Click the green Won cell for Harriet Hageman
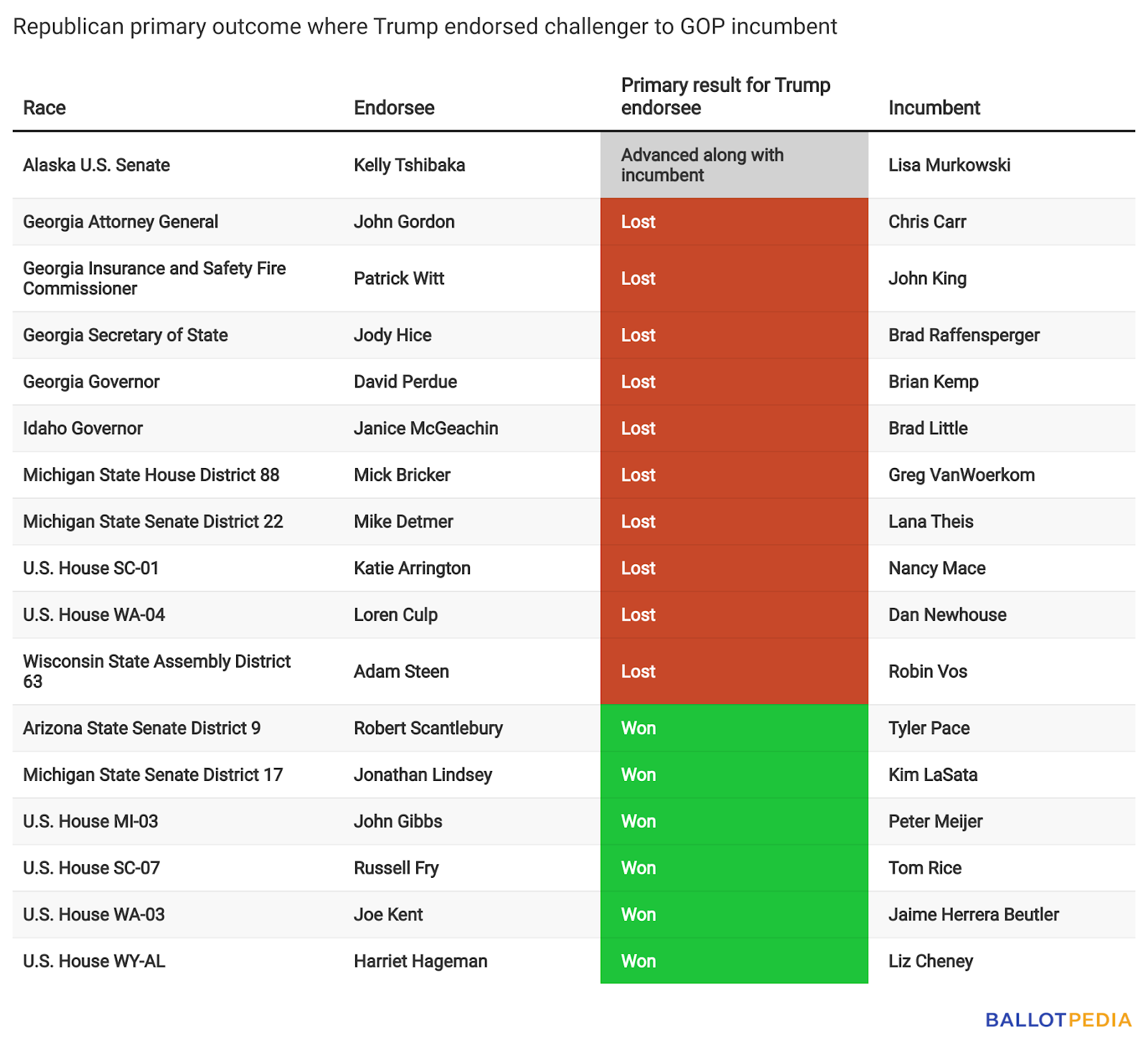 tap(734, 961)
